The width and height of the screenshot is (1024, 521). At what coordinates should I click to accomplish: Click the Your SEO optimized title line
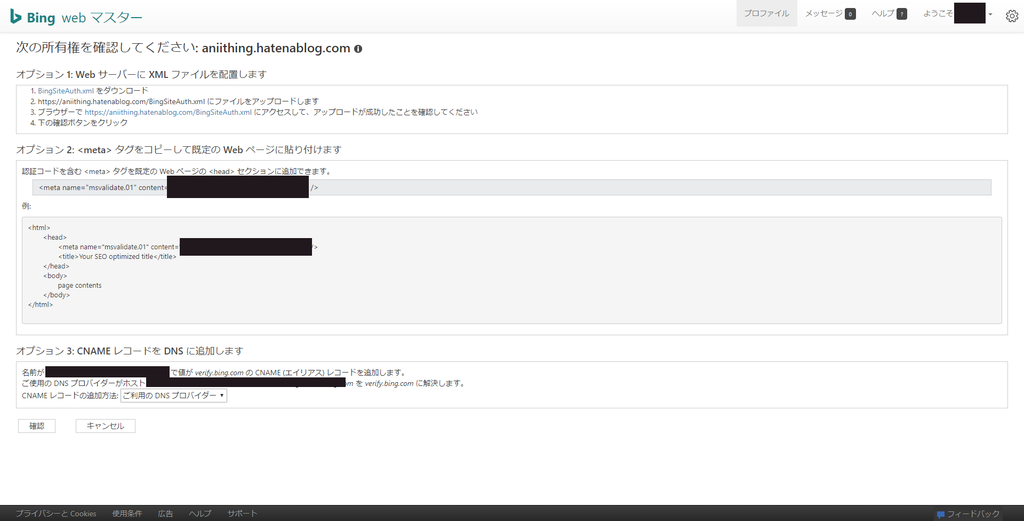(118, 257)
